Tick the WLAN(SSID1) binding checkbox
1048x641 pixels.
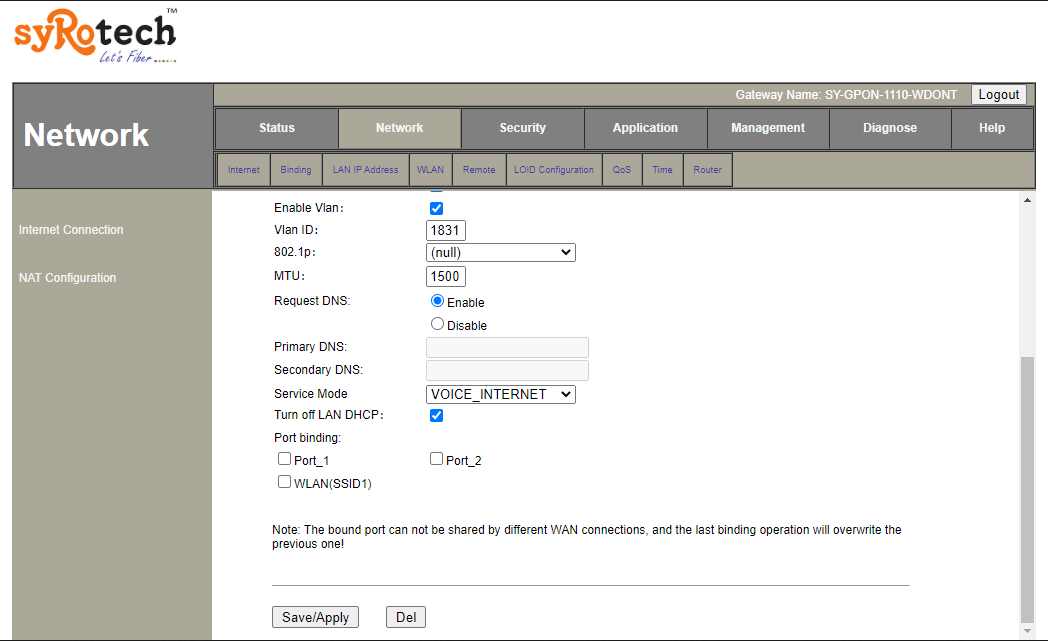285,482
